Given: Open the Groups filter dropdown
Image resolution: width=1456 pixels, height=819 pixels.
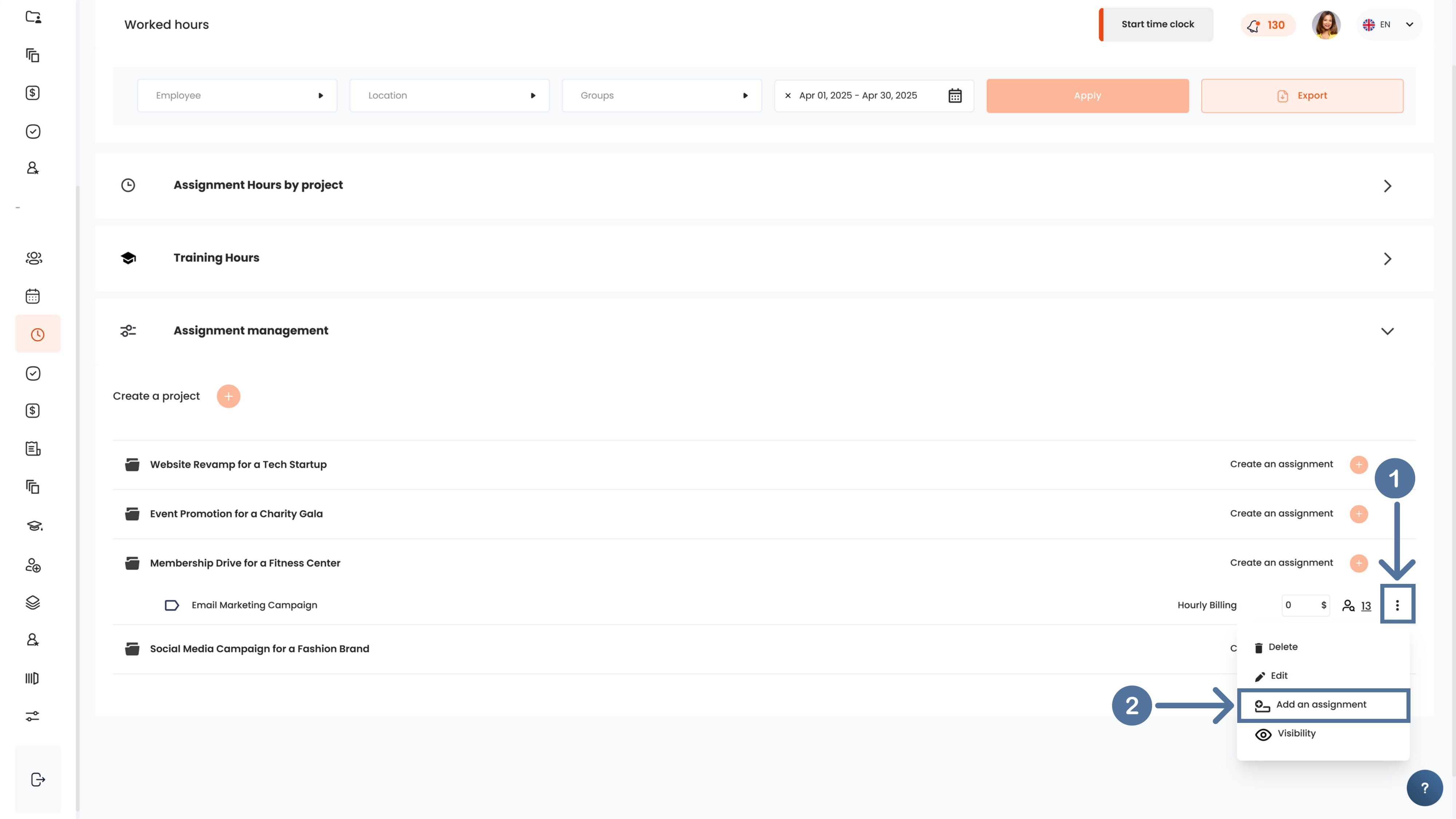Looking at the screenshot, I should tap(662, 95).
